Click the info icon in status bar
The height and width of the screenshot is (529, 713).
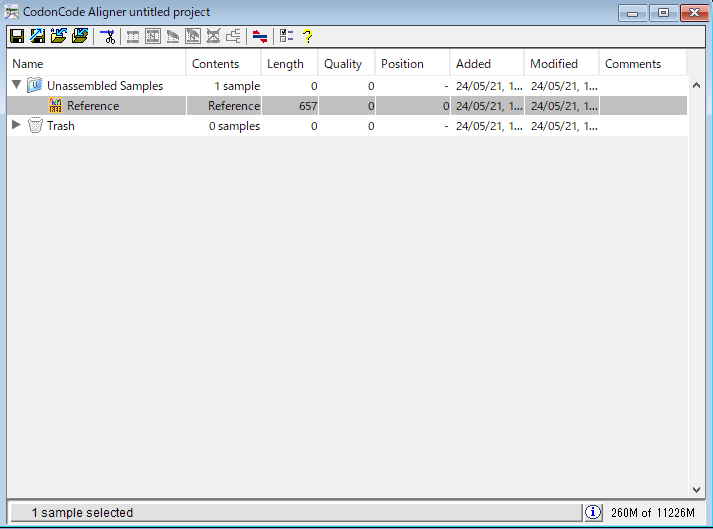click(593, 512)
